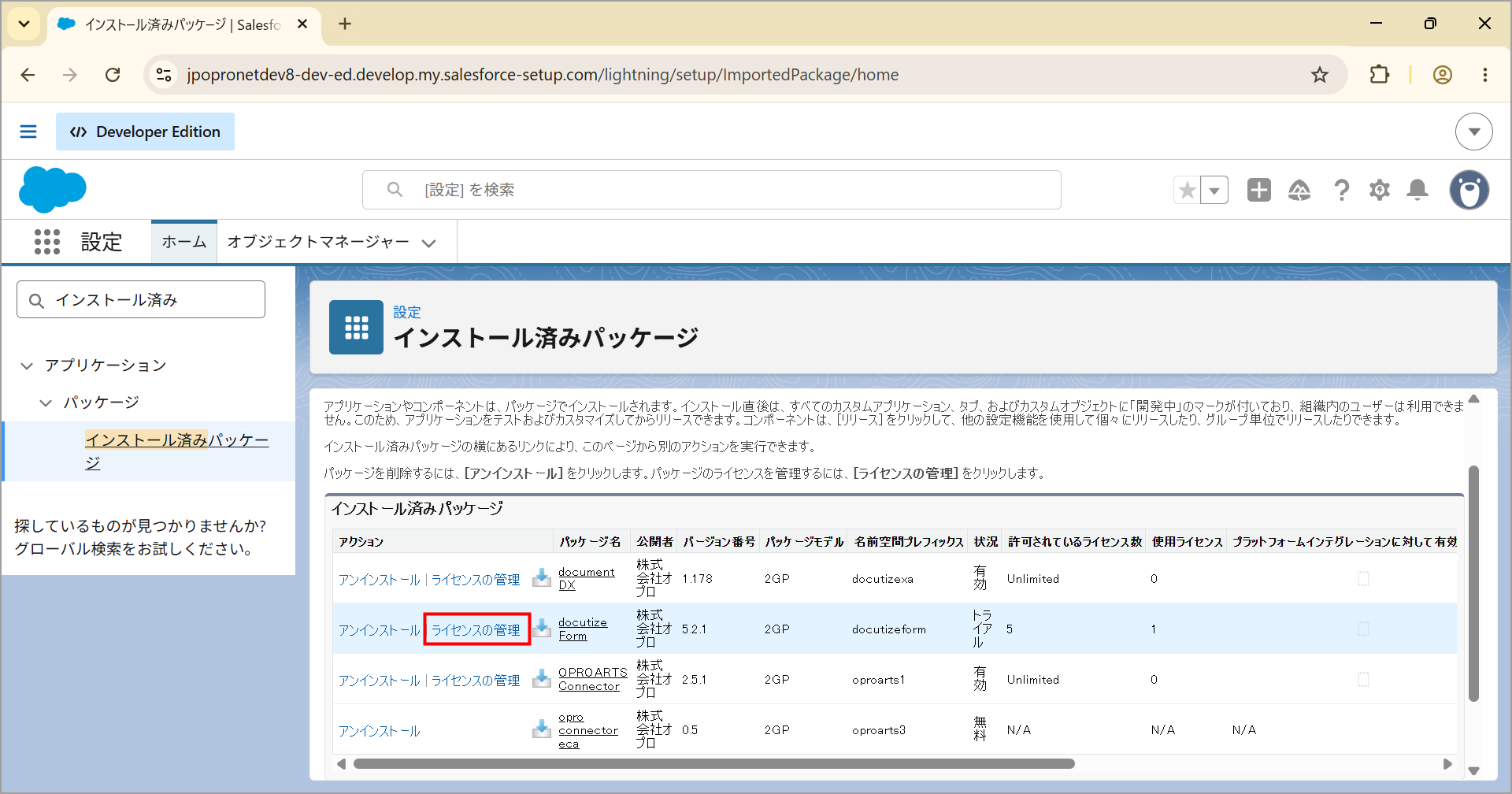Click the download icon for docutize Form
Screen dimensions: 1512x794
[x=542, y=629]
